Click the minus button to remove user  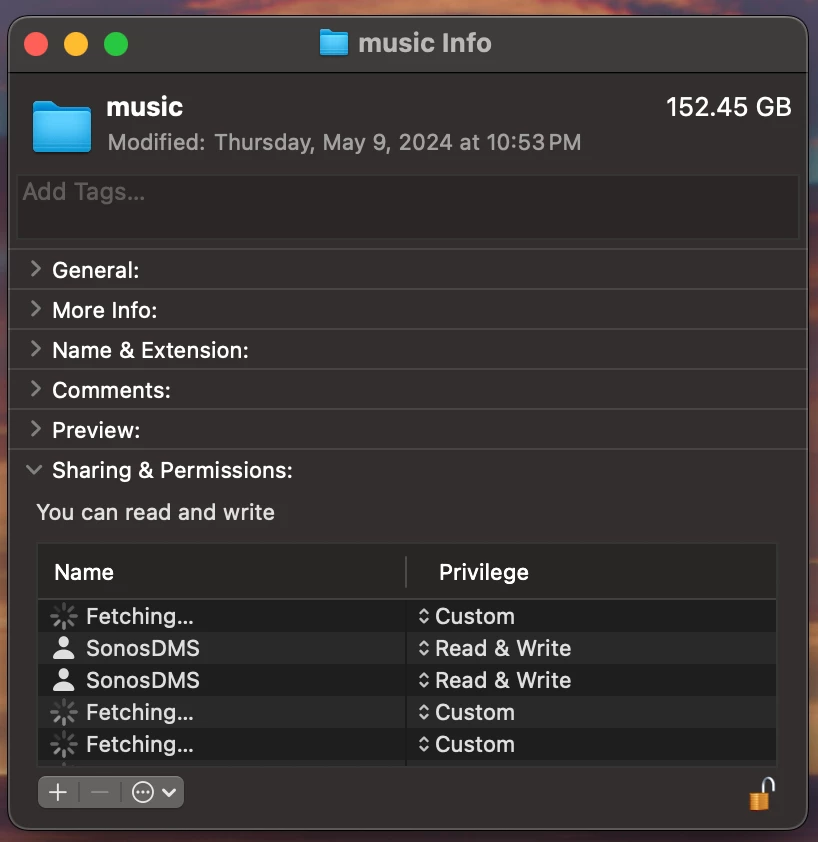[100, 793]
